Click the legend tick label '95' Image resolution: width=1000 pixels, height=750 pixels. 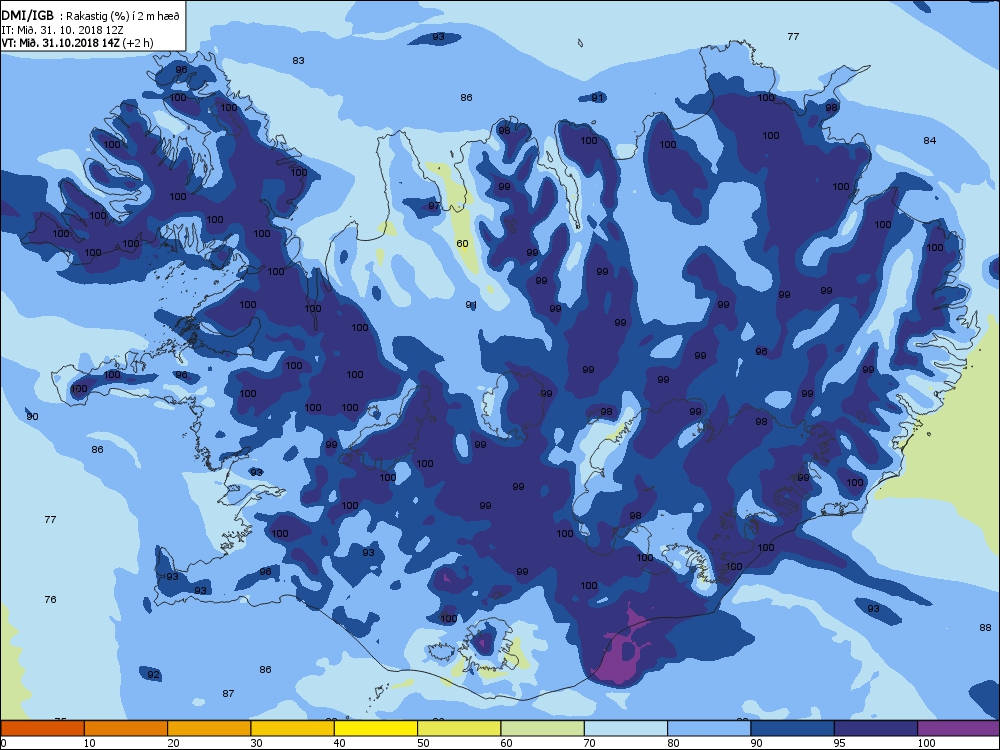coord(840,743)
